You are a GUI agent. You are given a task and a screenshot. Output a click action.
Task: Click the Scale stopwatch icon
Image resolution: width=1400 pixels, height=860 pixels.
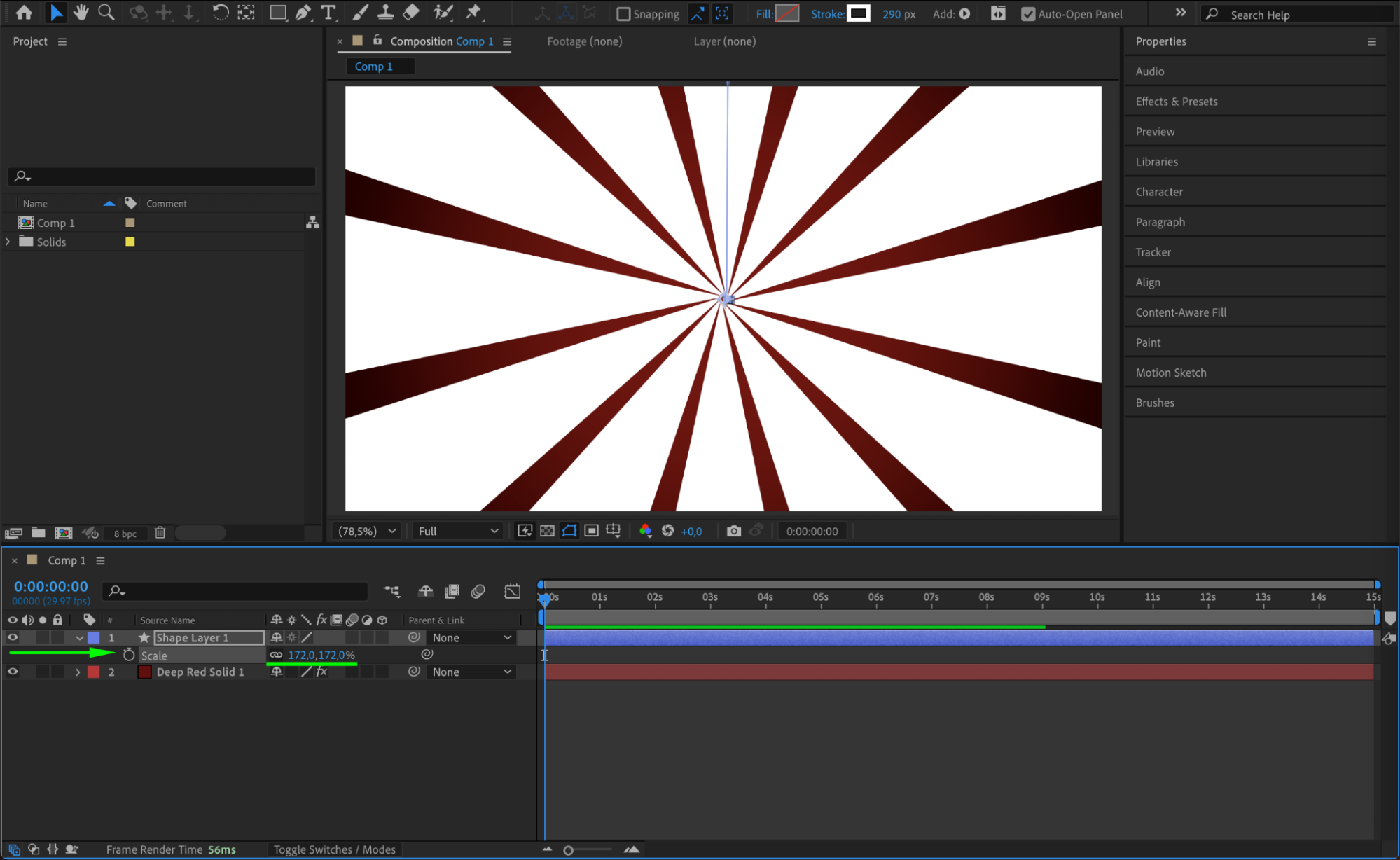(129, 655)
